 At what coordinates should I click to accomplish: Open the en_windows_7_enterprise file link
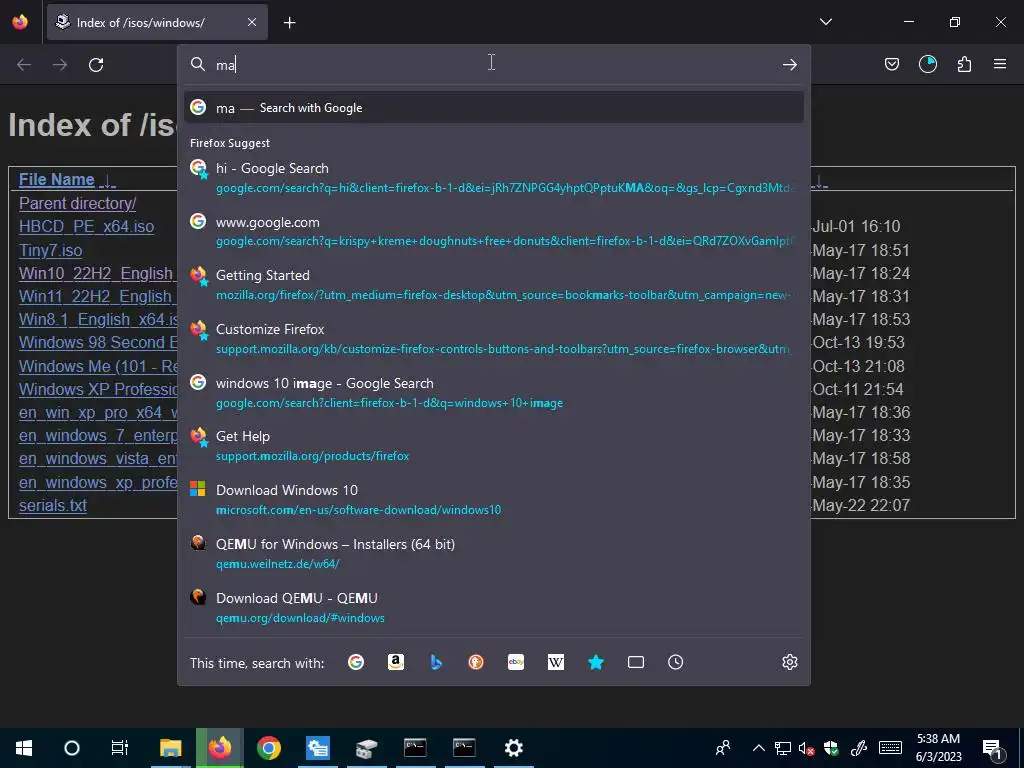click(x=98, y=436)
